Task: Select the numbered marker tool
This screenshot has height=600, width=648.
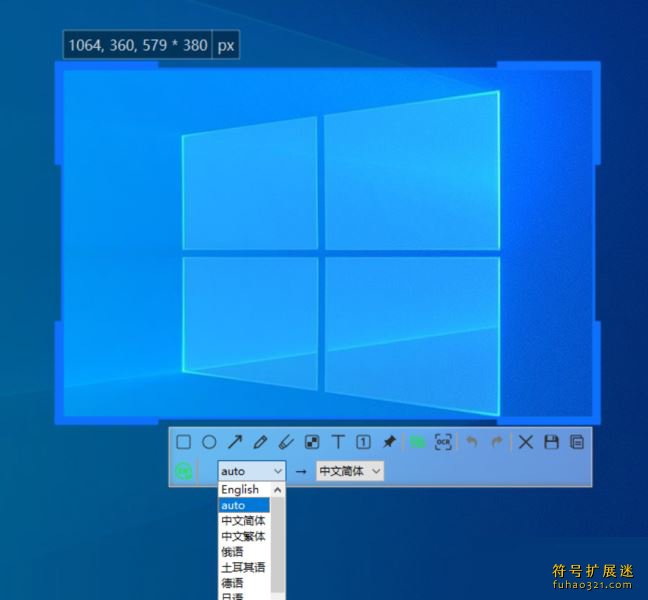Action: pos(364,442)
